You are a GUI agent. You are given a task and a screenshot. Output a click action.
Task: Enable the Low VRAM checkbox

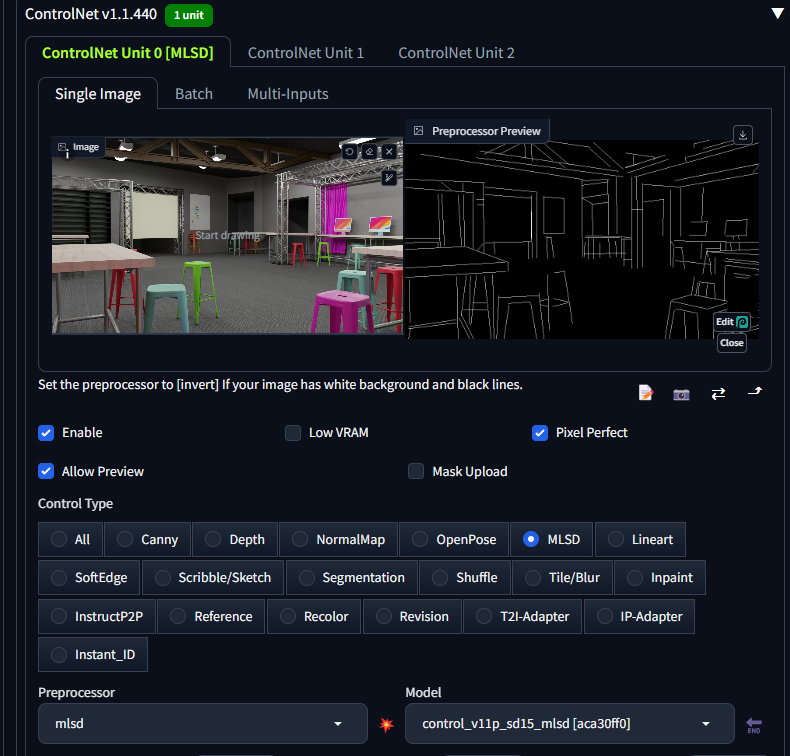click(293, 433)
